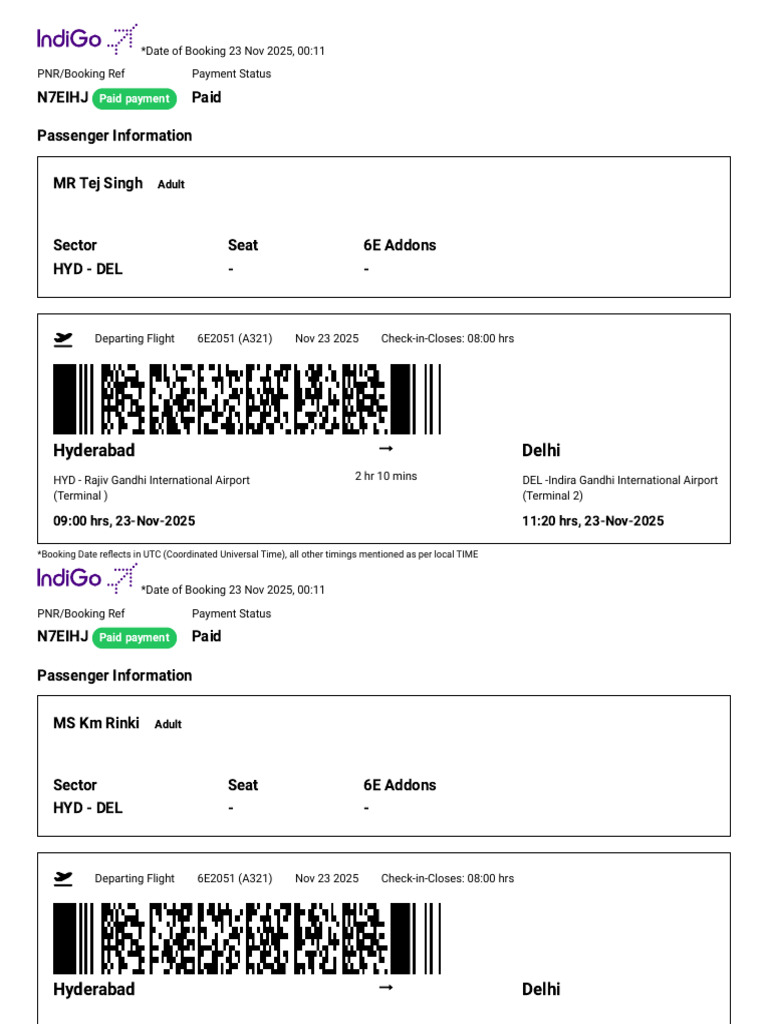The height and width of the screenshot is (1024, 768).
Task: Select passenger name MR Tej Singh
Action: [x=98, y=183]
